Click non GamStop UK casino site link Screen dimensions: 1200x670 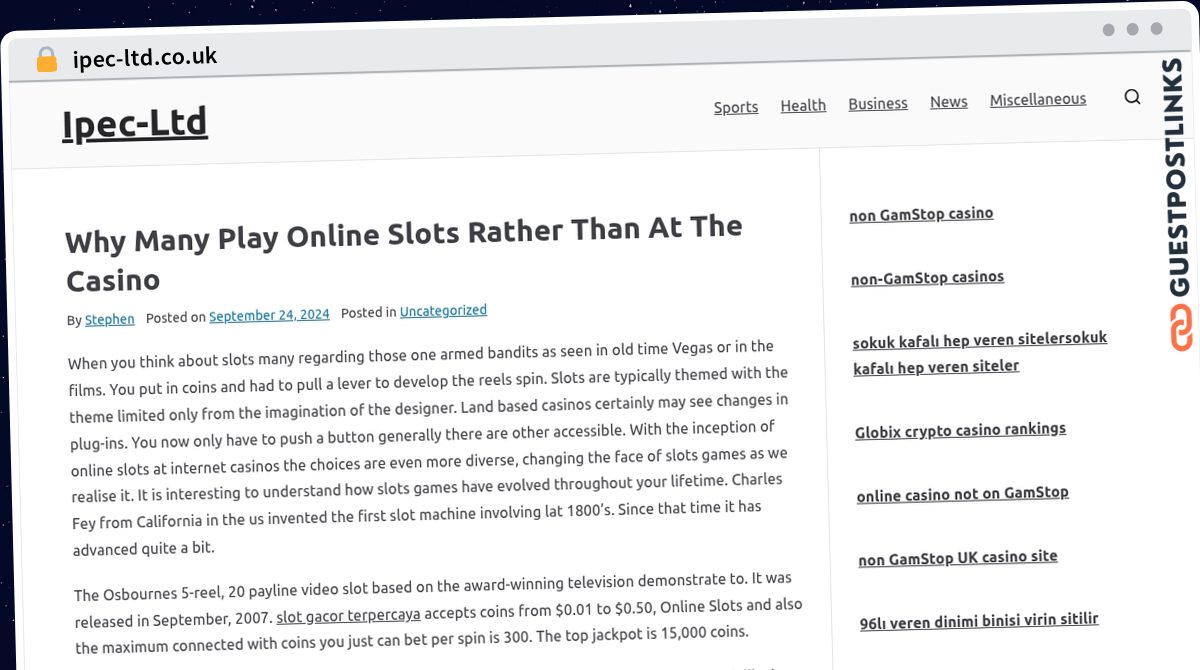957,557
